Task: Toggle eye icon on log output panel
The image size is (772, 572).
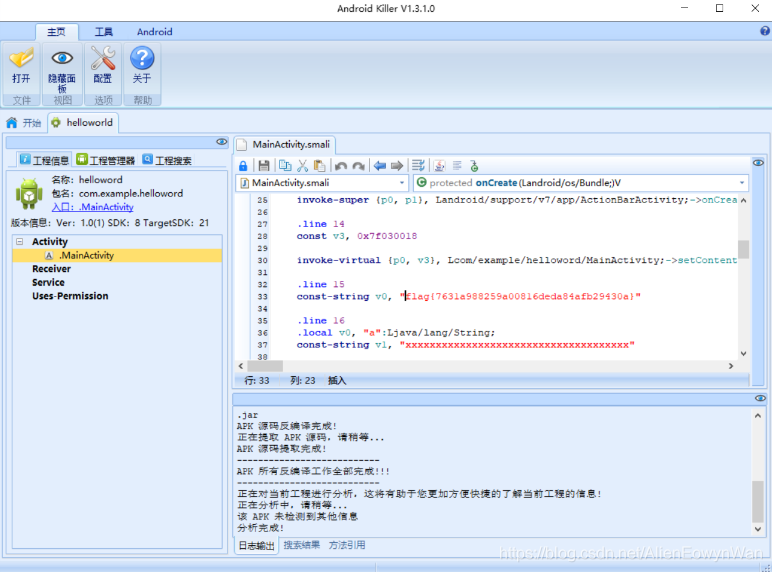Action: 760,398
